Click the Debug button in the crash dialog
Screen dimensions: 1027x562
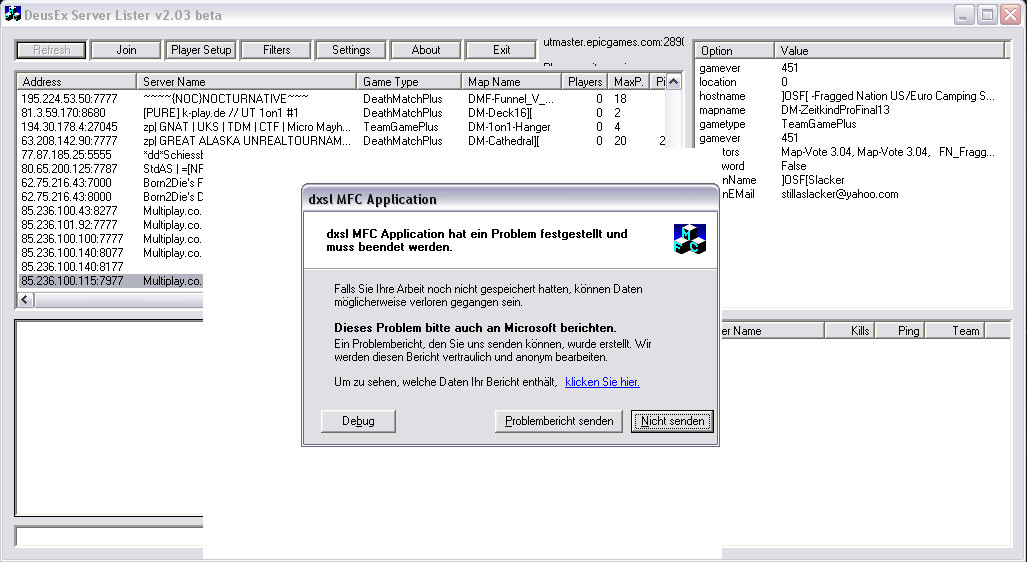[x=358, y=421]
